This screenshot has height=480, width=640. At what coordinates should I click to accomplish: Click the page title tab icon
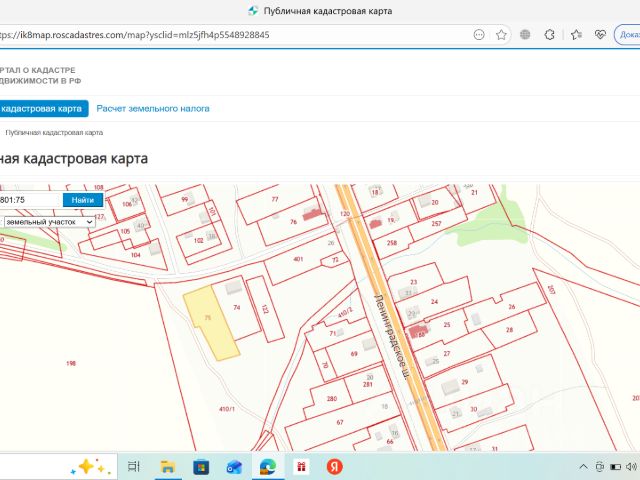tap(253, 11)
